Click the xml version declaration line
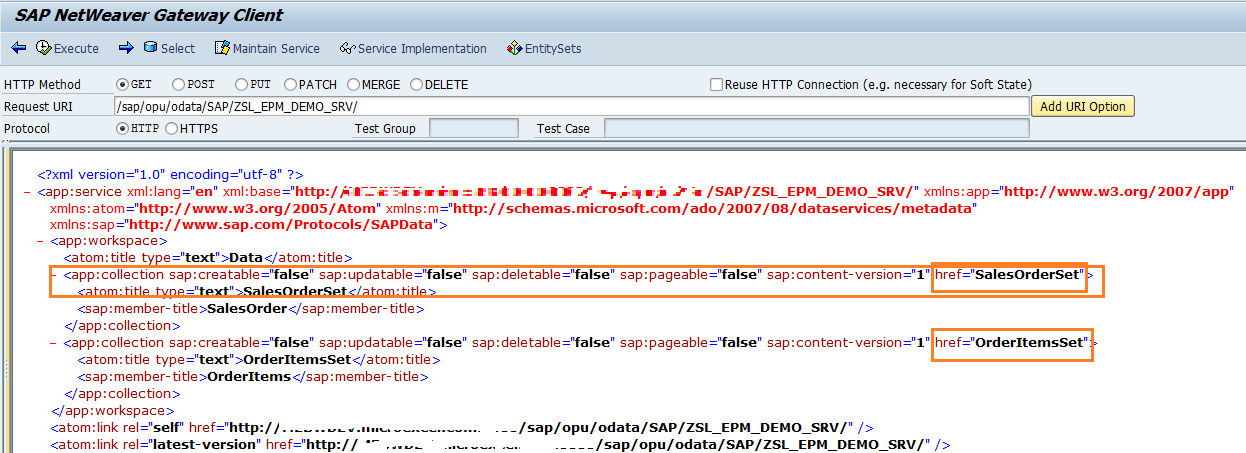Image resolution: width=1246 pixels, height=453 pixels. (170, 173)
